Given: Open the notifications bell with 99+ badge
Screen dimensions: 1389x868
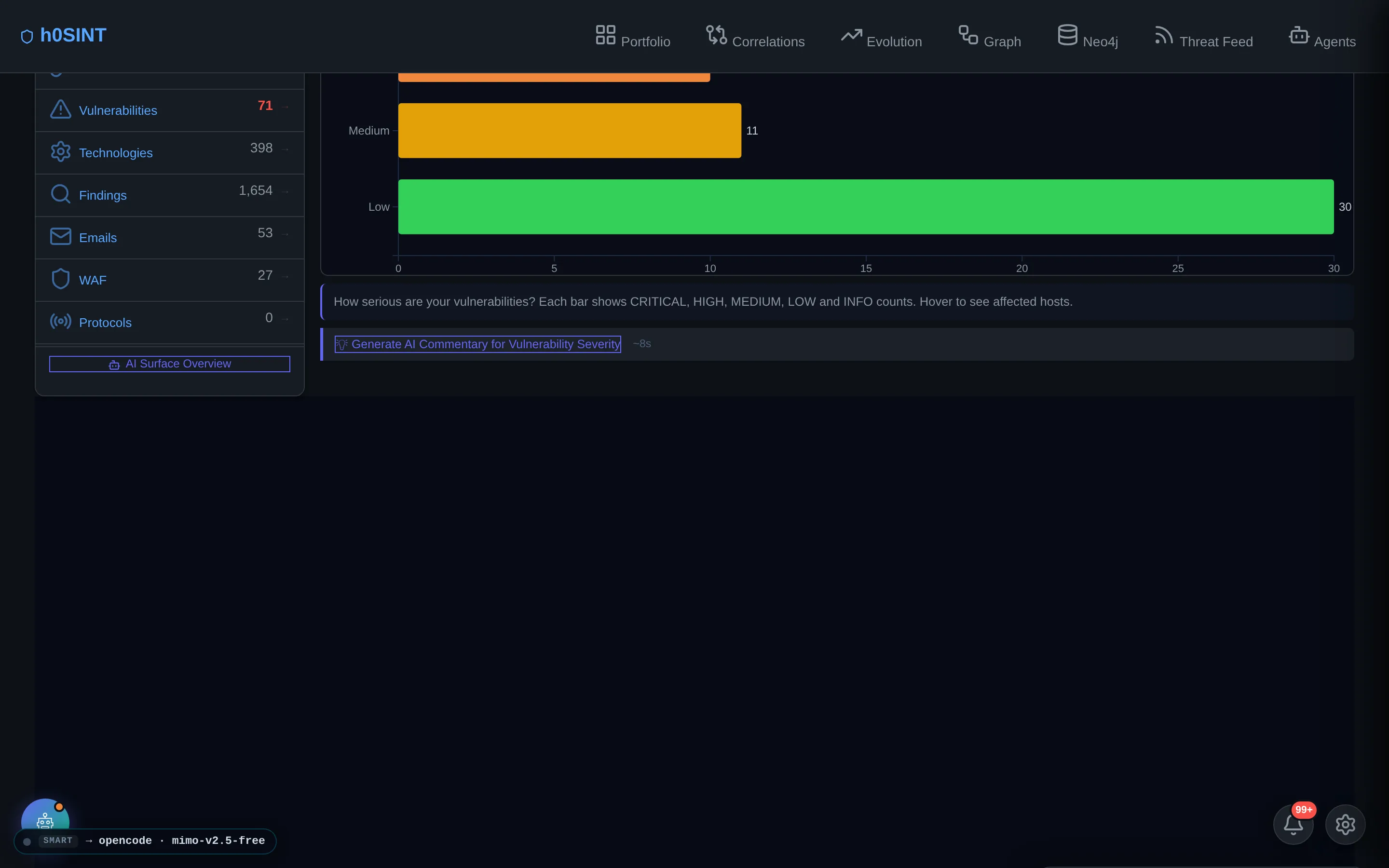Looking at the screenshot, I should click(x=1293, y=825).
